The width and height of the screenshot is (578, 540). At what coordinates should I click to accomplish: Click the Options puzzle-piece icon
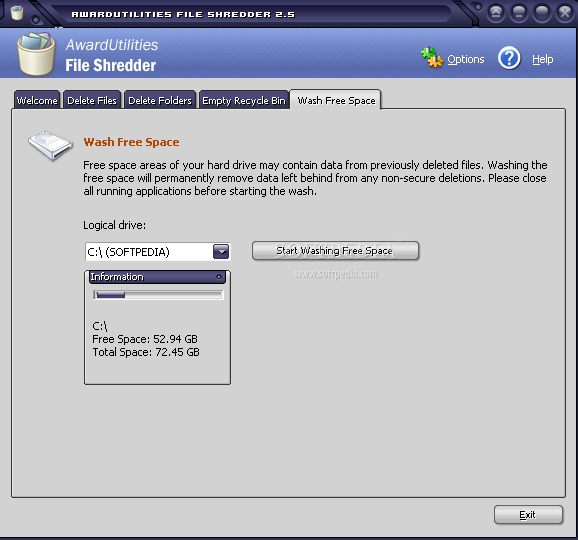tap(432, 58)
